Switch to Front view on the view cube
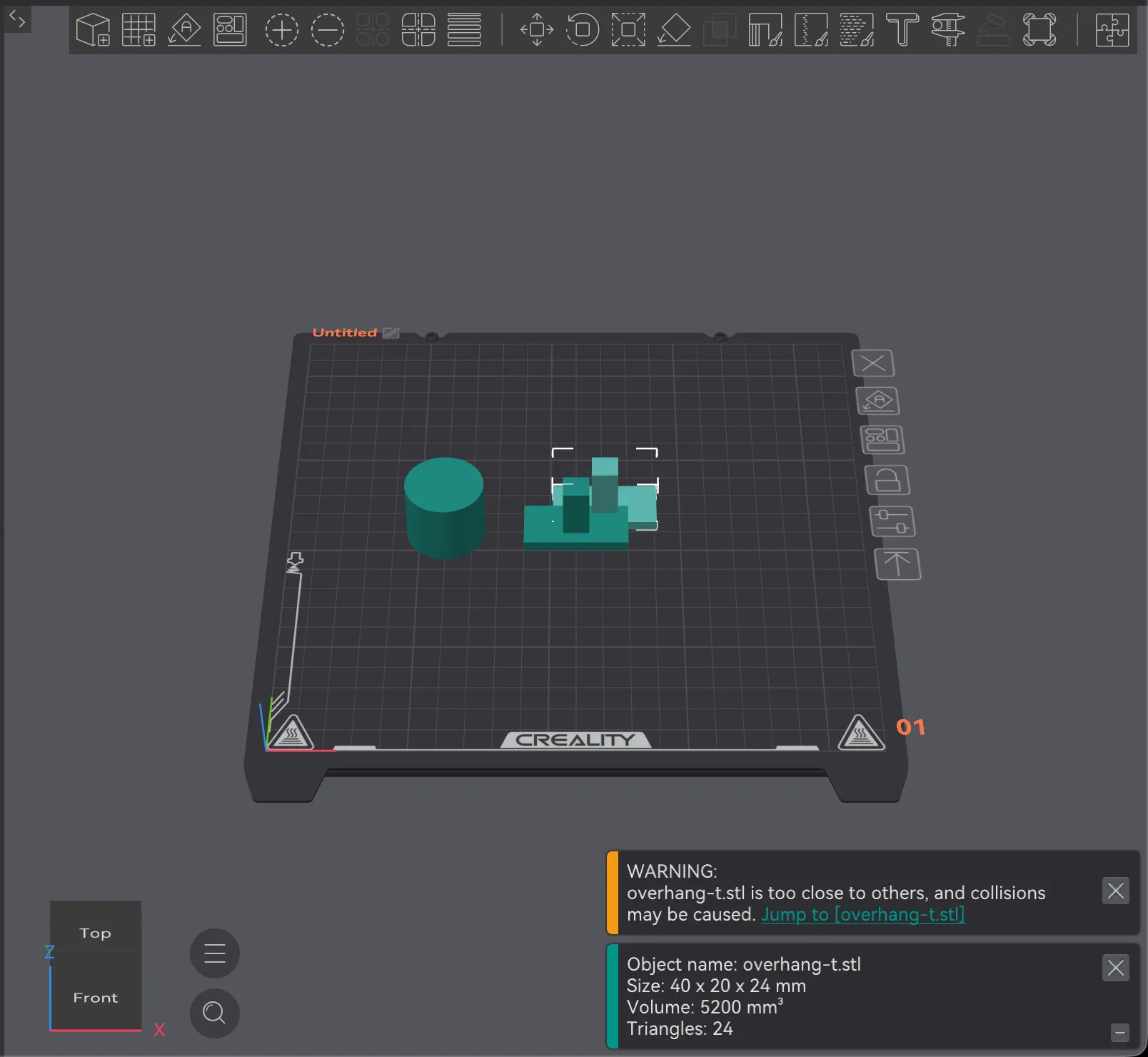The height and width of the screenshot is (1057, 1148). tap(96, 997)
